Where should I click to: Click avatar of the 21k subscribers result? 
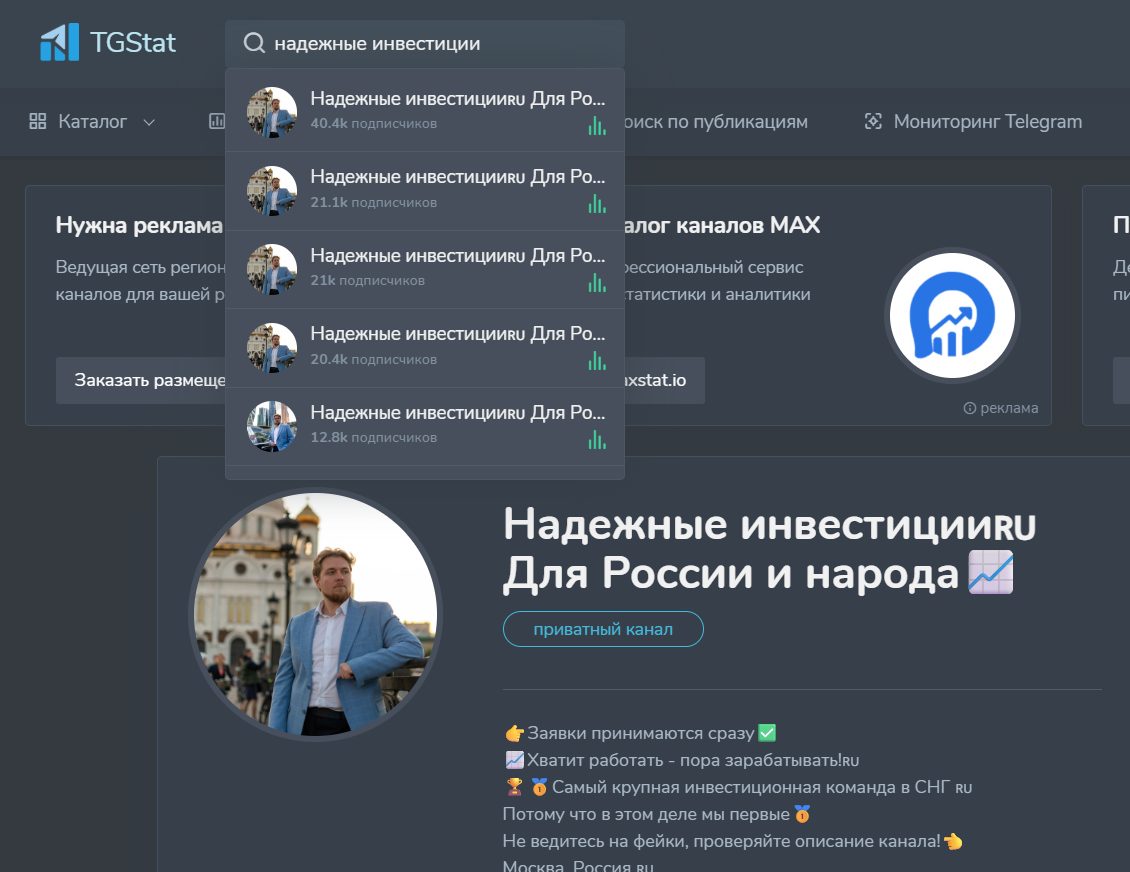coord(272,269)
